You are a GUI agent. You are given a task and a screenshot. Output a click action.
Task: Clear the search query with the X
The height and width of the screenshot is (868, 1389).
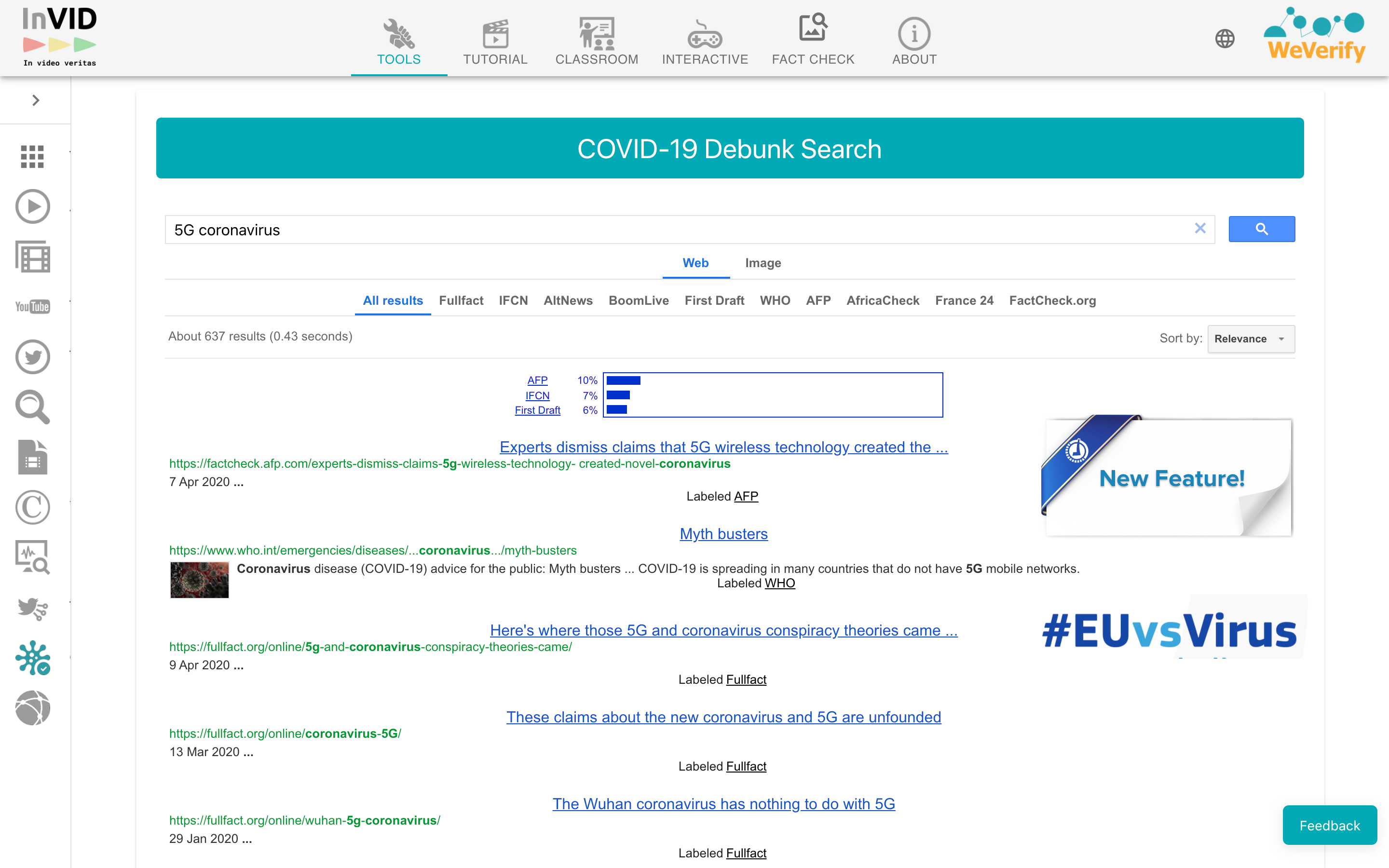point(1199,229)
